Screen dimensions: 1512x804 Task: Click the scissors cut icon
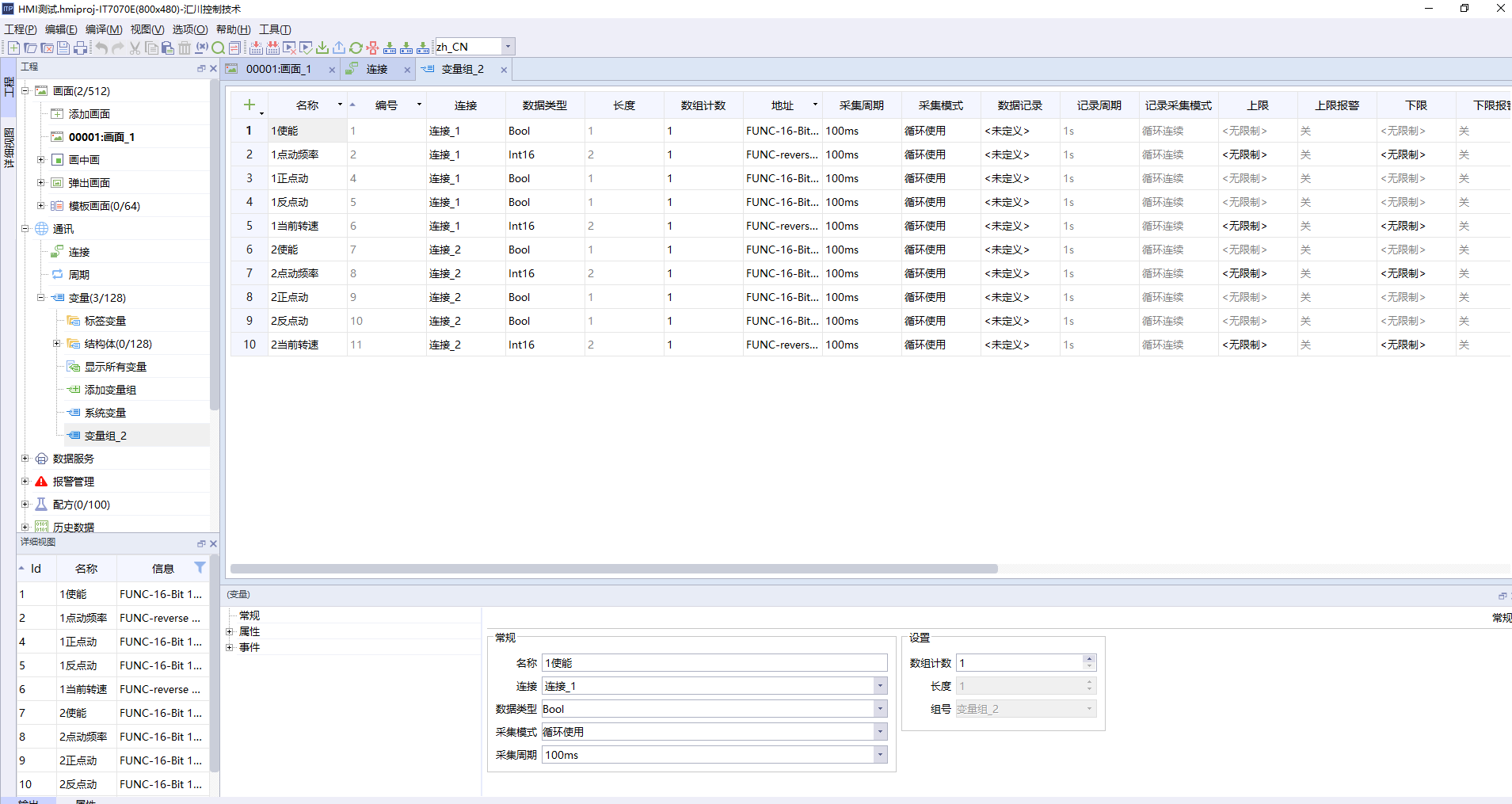coord(135,48)
